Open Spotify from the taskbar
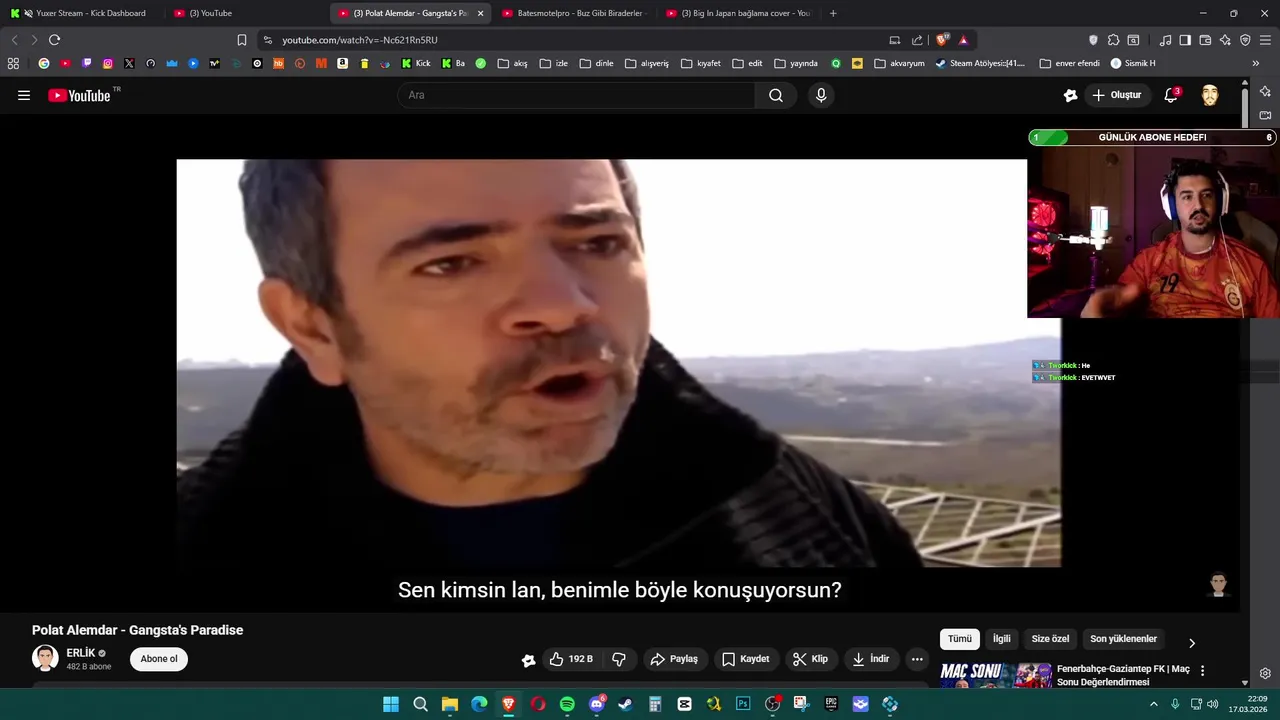The height and width of the screenshot is (720, 1280). (567, 704)
